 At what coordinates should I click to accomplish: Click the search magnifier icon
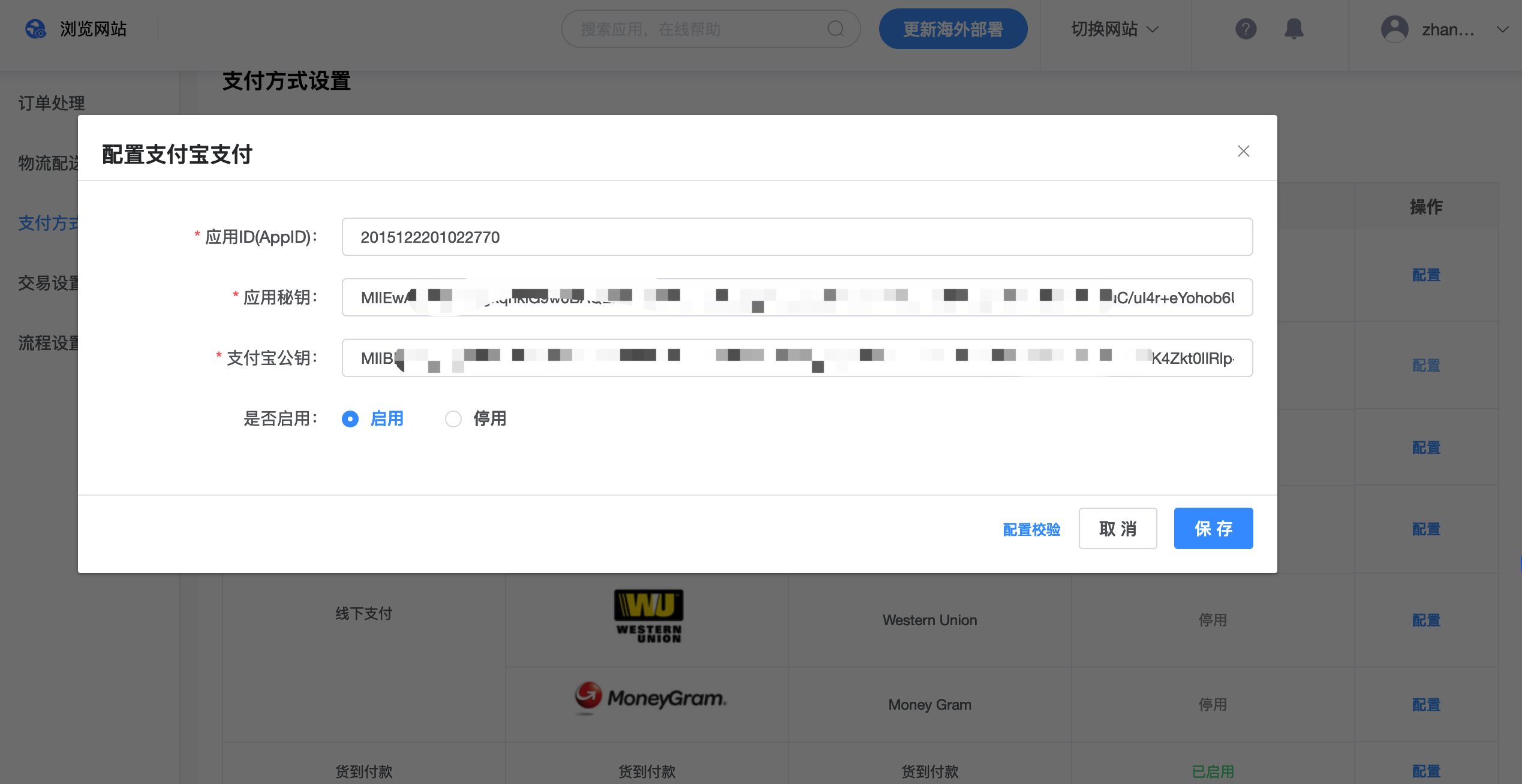coord(835,29)
